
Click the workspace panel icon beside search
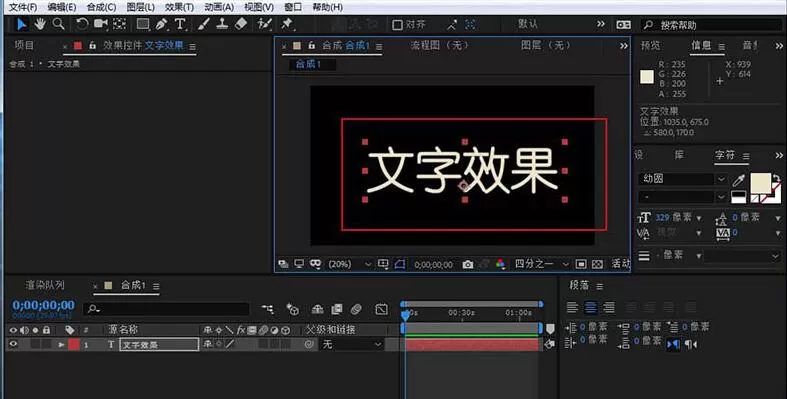[623, 25]
